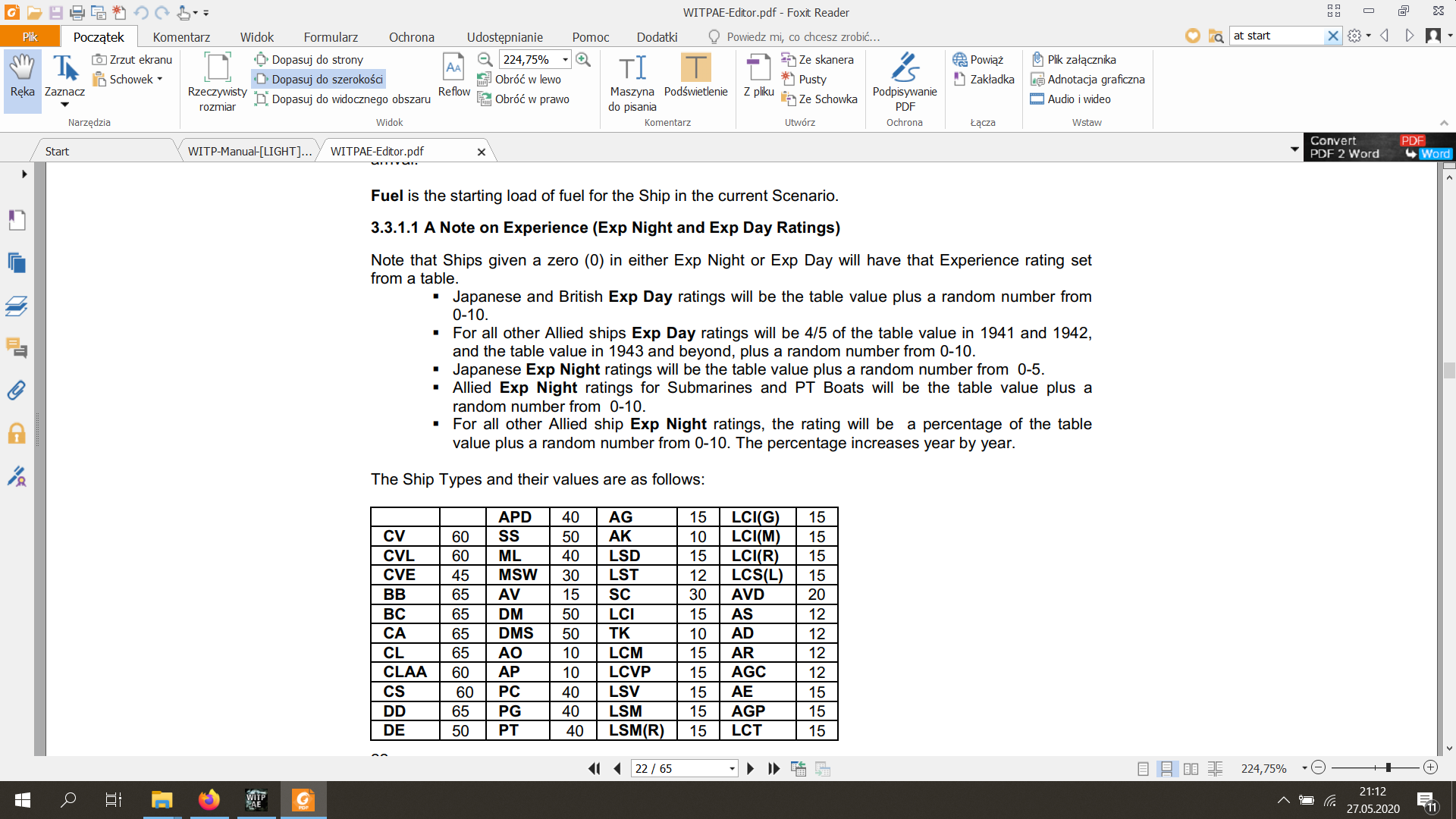Open the attachments paperclip side panel

(x=16, y=391)
